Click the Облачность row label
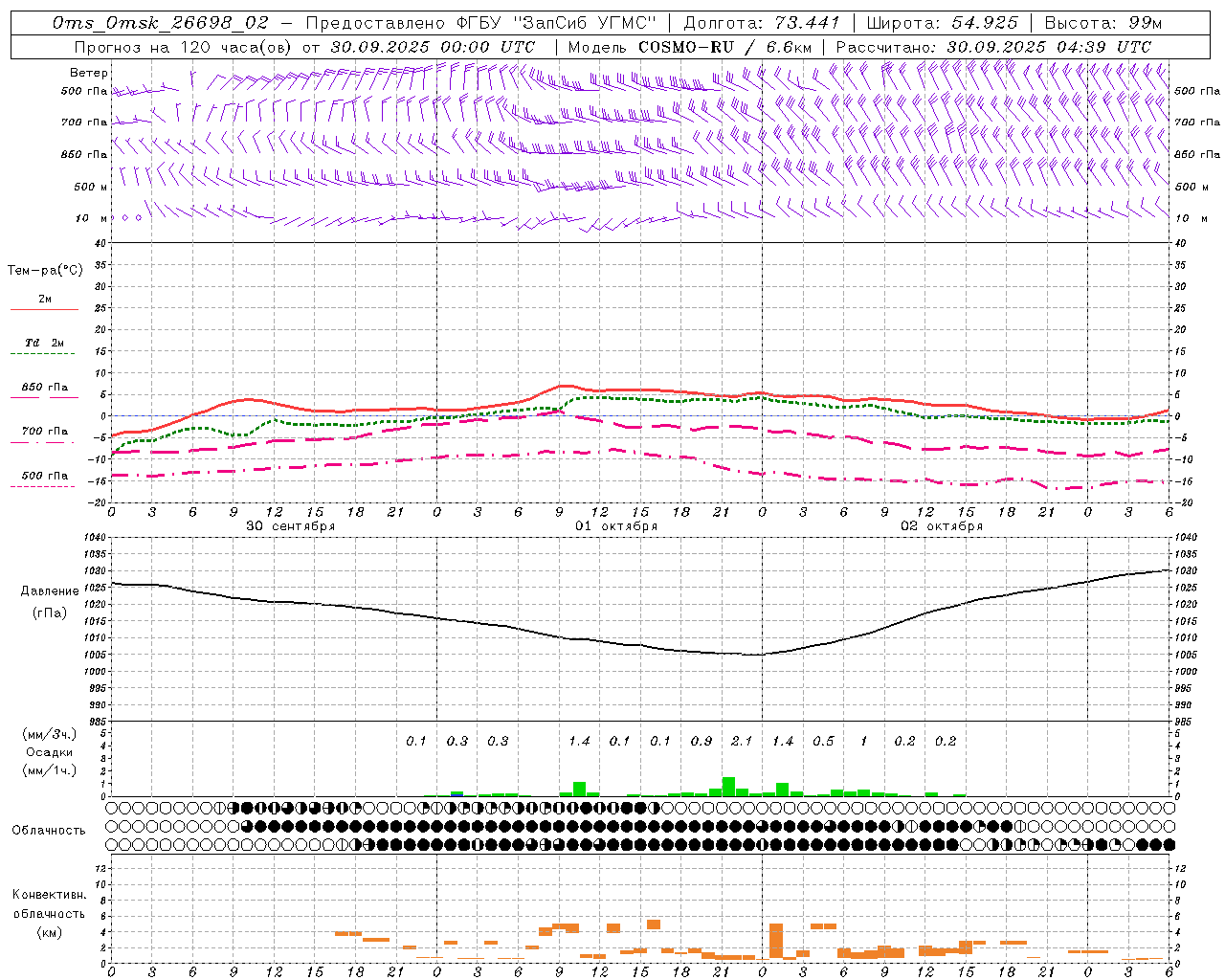Screen dimensions: 1225x980 click(49, 831)
